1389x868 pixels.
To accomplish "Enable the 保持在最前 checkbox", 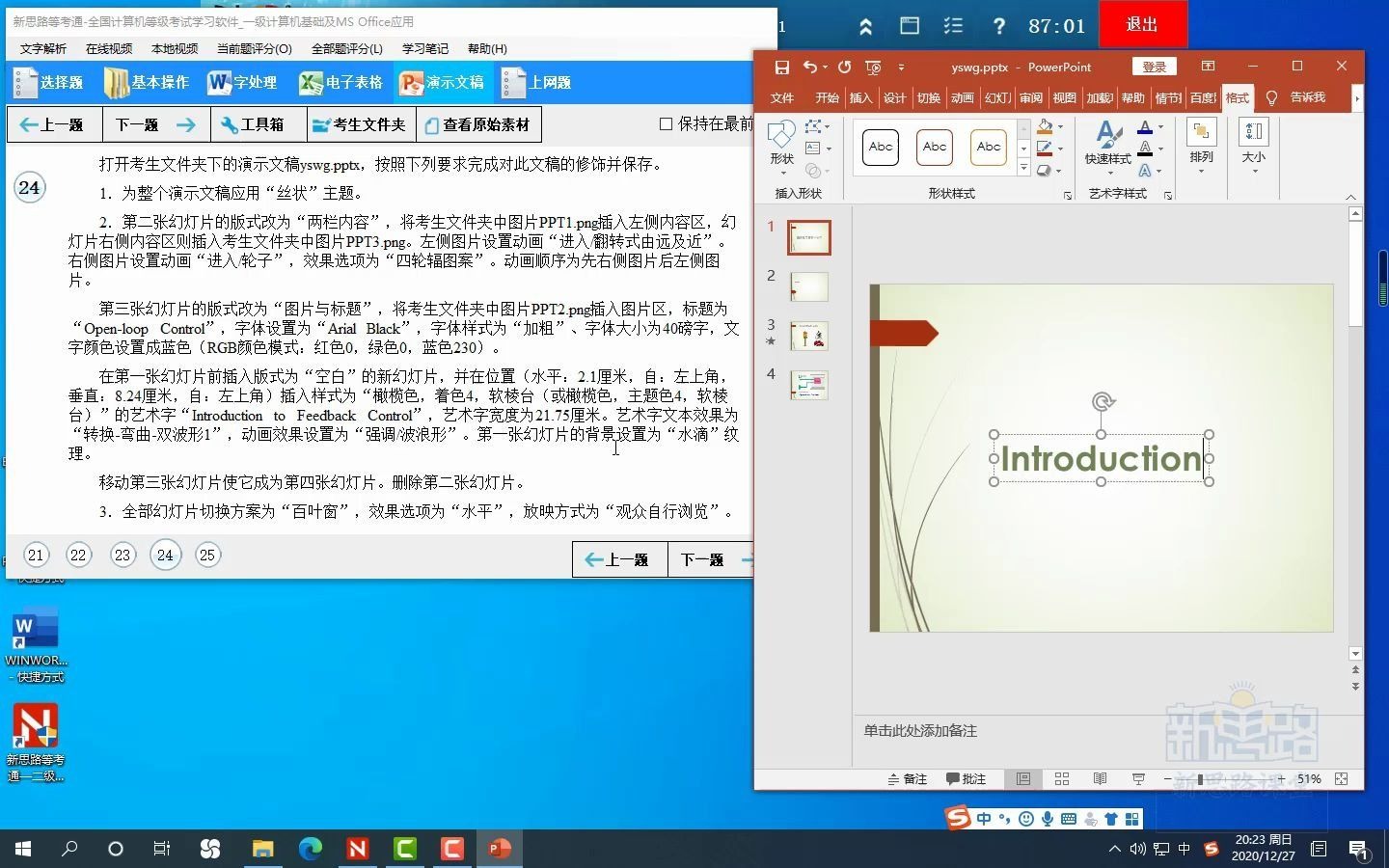I will 665,123.
